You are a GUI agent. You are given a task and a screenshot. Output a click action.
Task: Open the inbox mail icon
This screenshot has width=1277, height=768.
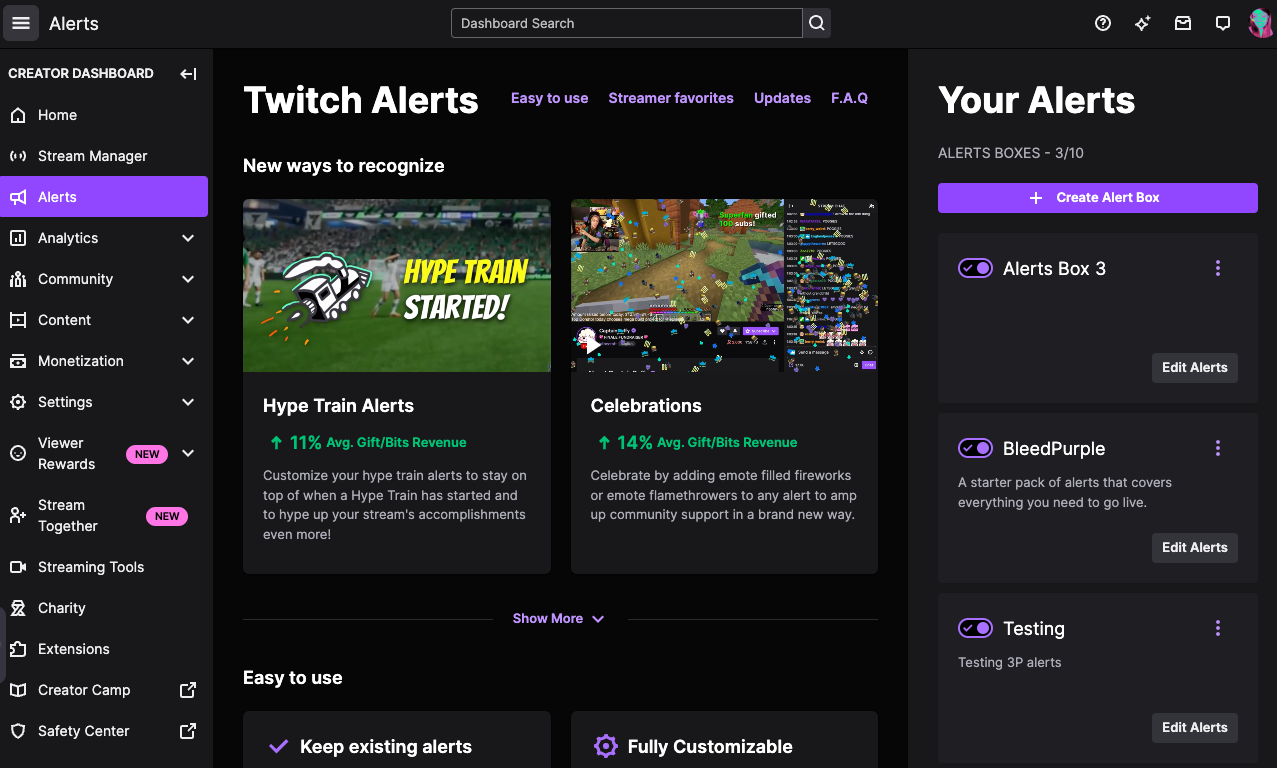click(1183, 23)
